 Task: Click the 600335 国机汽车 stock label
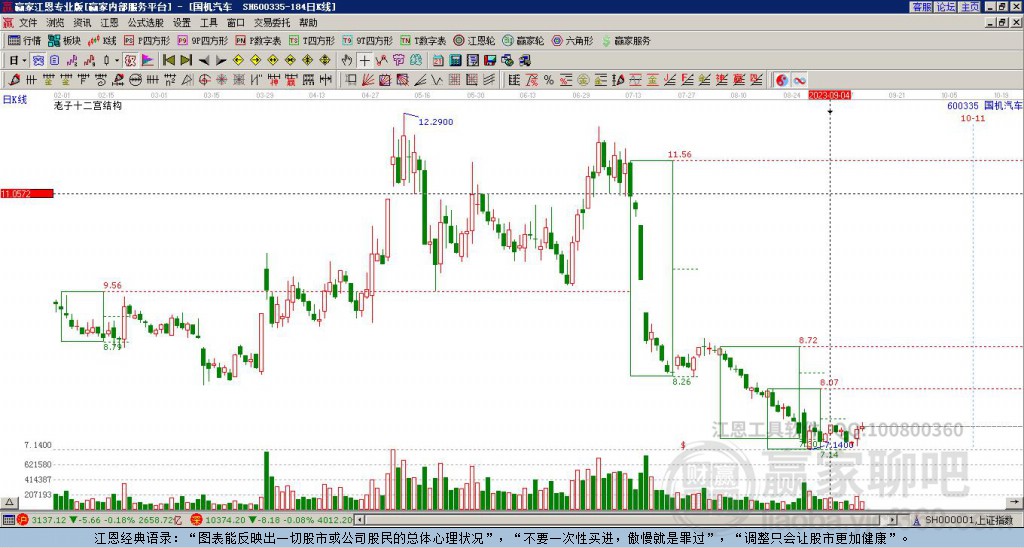coord(985,105)
